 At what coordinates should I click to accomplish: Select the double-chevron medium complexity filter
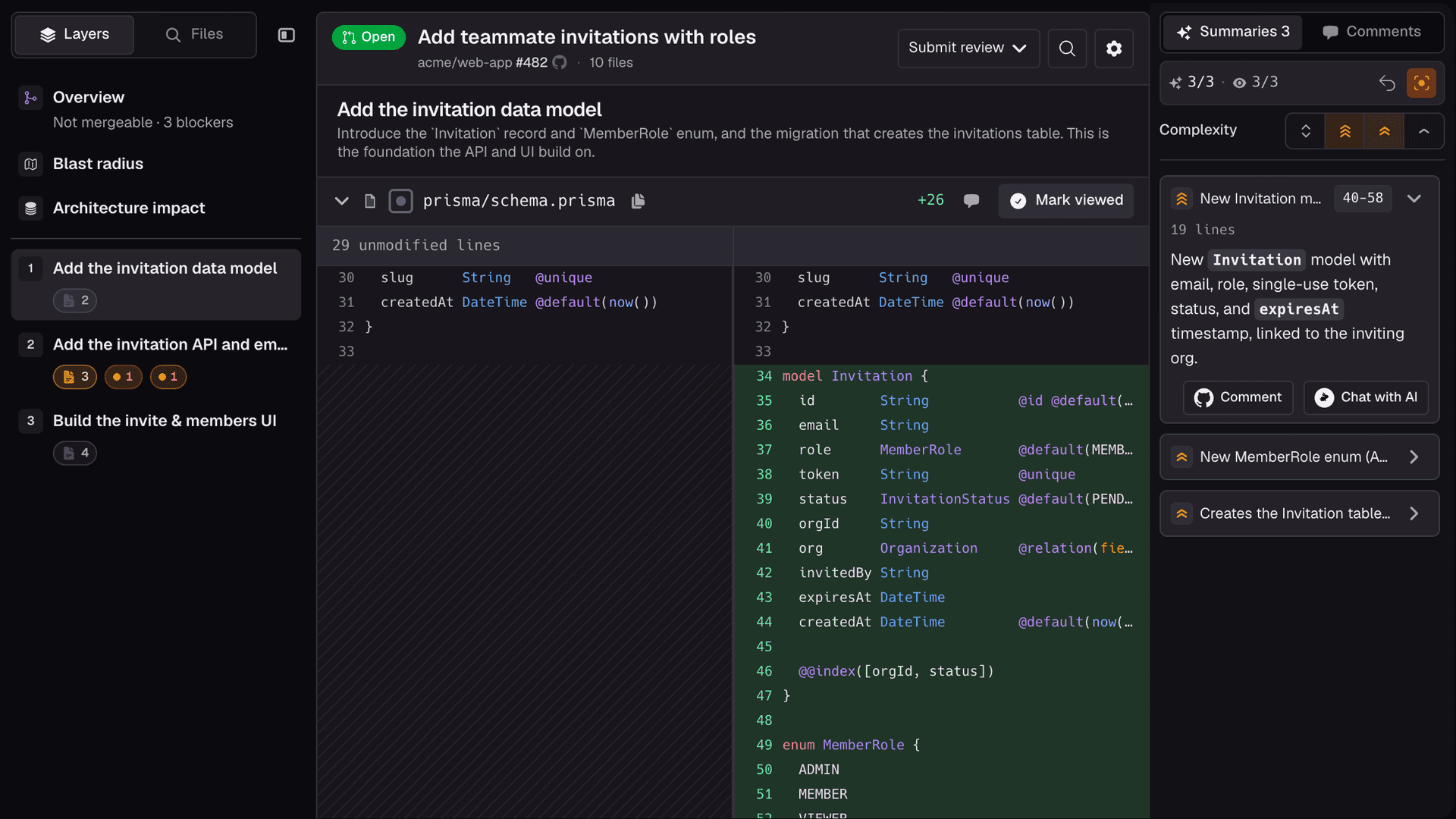tap(1384, 131)
